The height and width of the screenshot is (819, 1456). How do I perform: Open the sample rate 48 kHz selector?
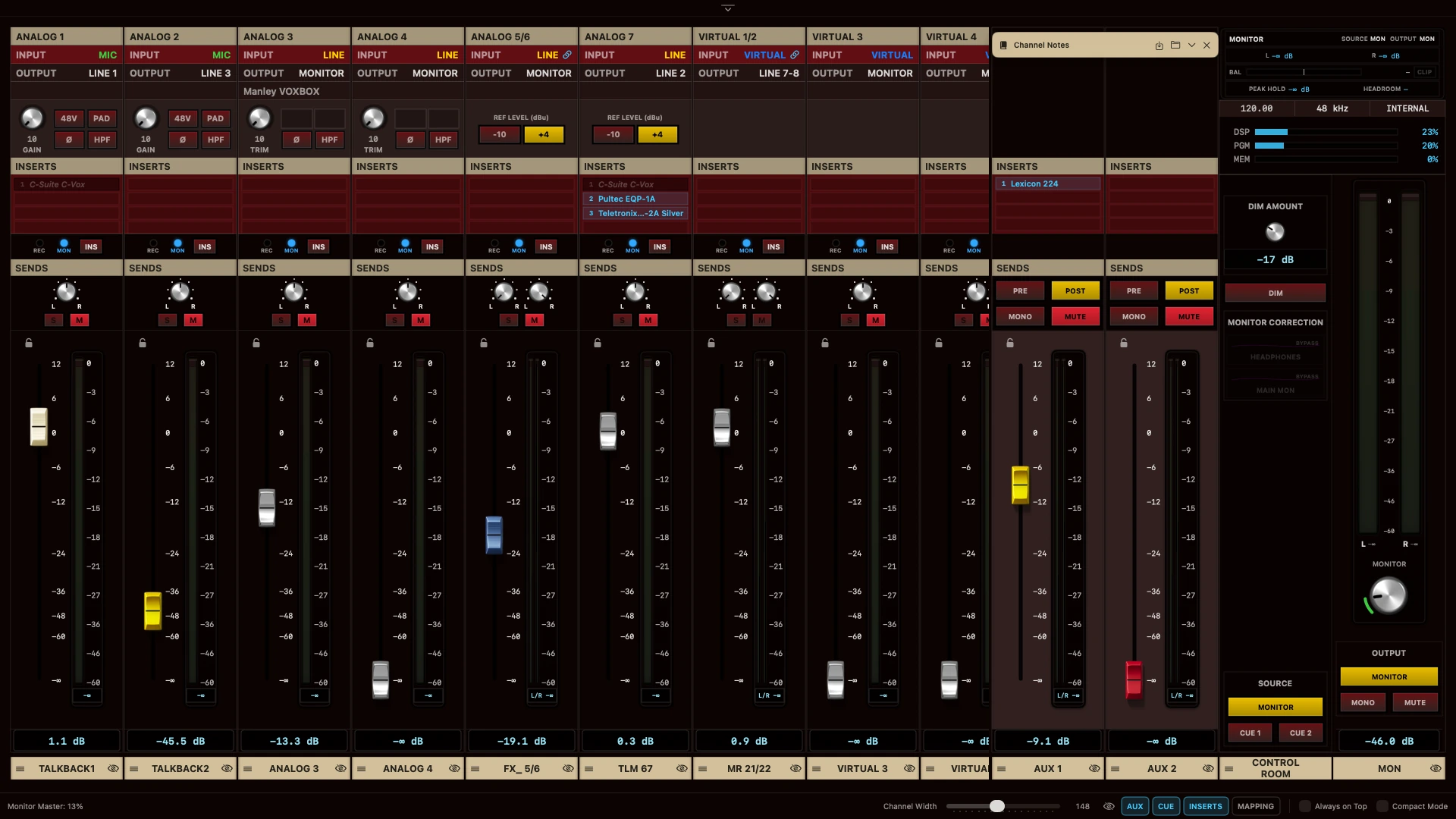click(x=1332, y=108)
